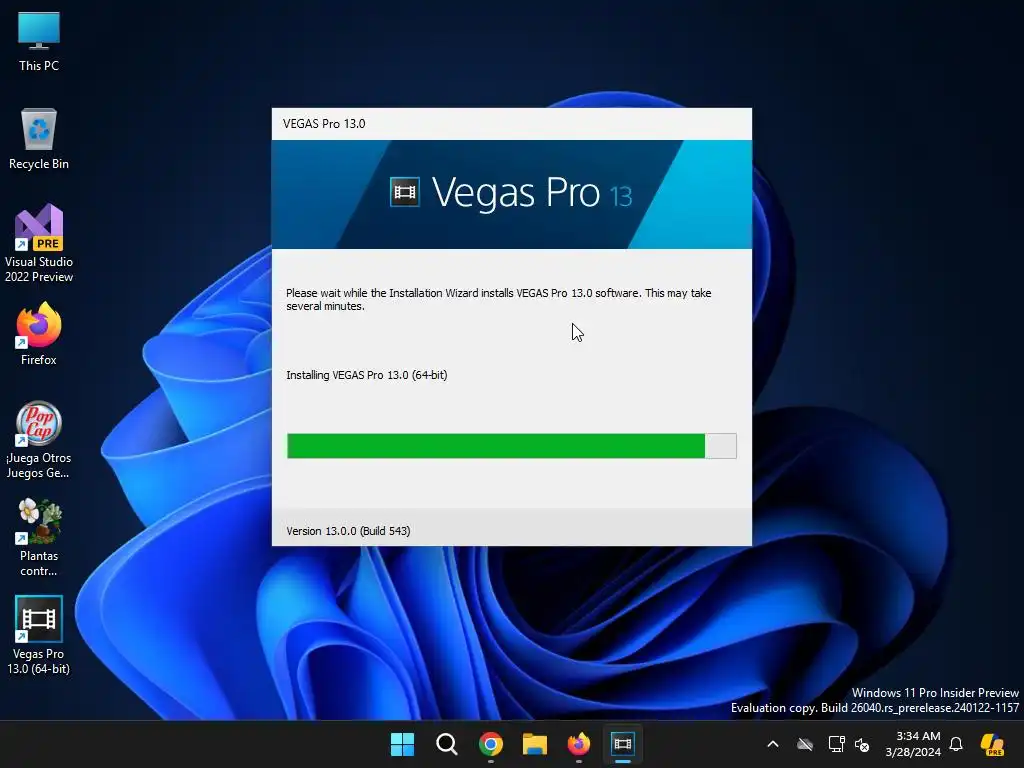Open the notifications bell icon
Screen dimensions: 1024x768
coord(956,744)
